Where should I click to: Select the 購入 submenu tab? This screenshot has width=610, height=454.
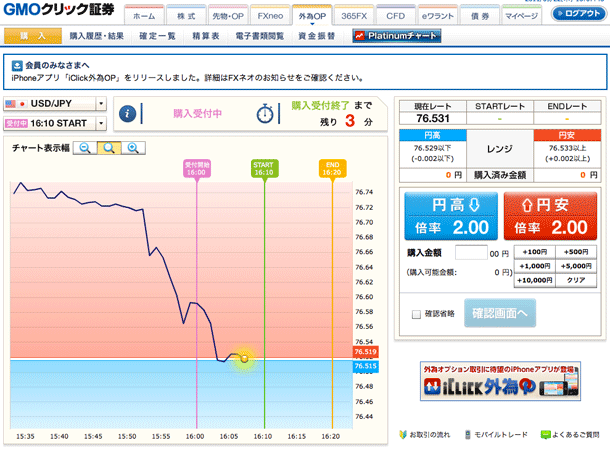coord(33,36)
